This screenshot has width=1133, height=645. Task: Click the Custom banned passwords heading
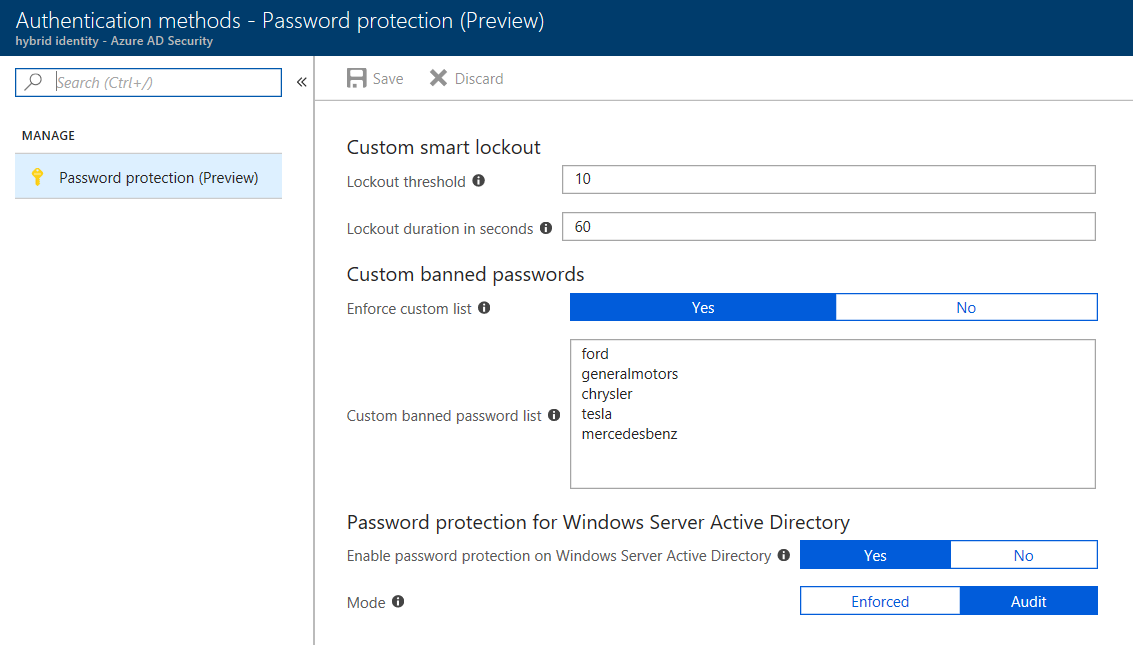pos(465,274)
